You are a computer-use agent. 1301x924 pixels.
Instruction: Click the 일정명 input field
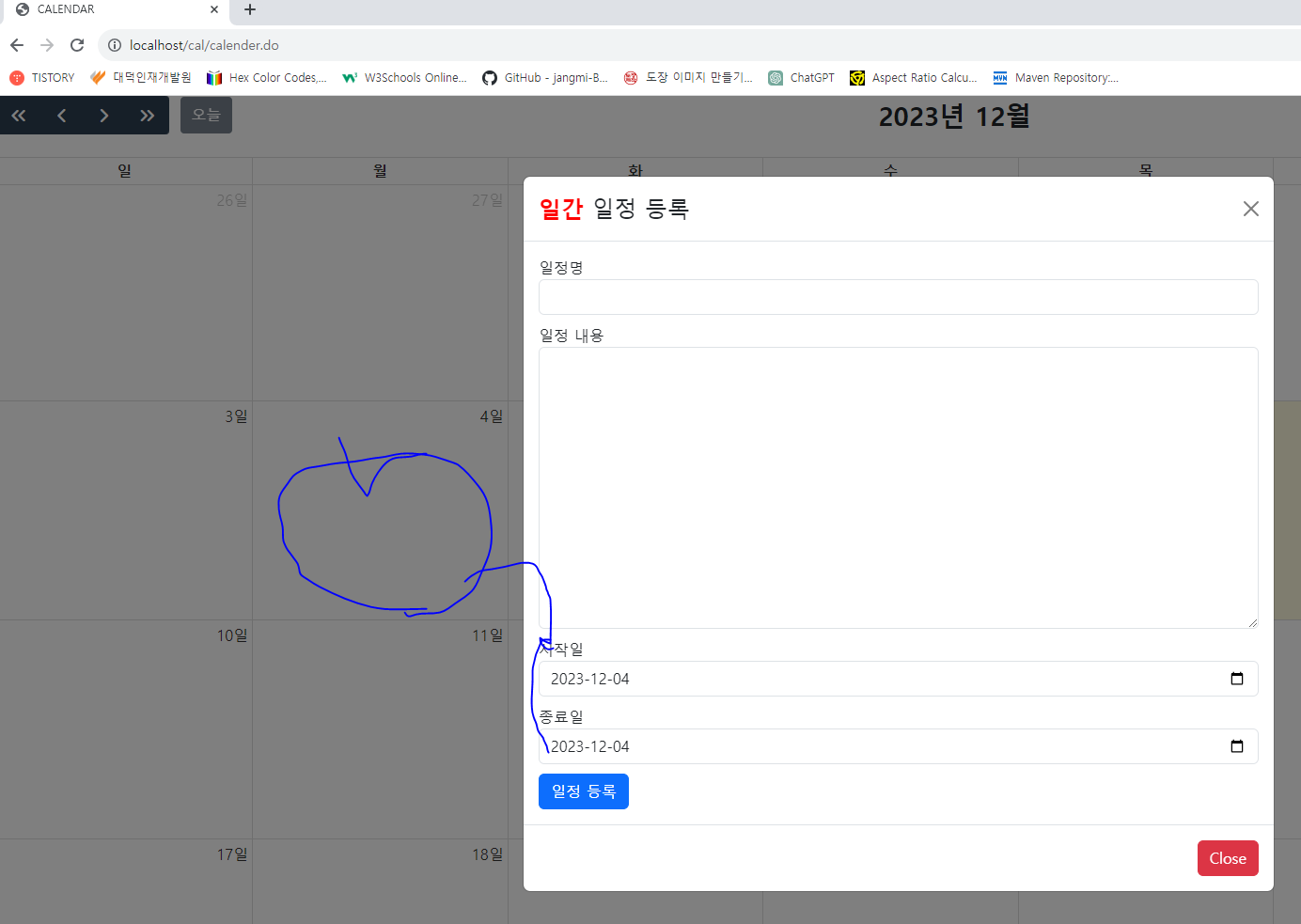pyautogui.click(x=898, y=297)
